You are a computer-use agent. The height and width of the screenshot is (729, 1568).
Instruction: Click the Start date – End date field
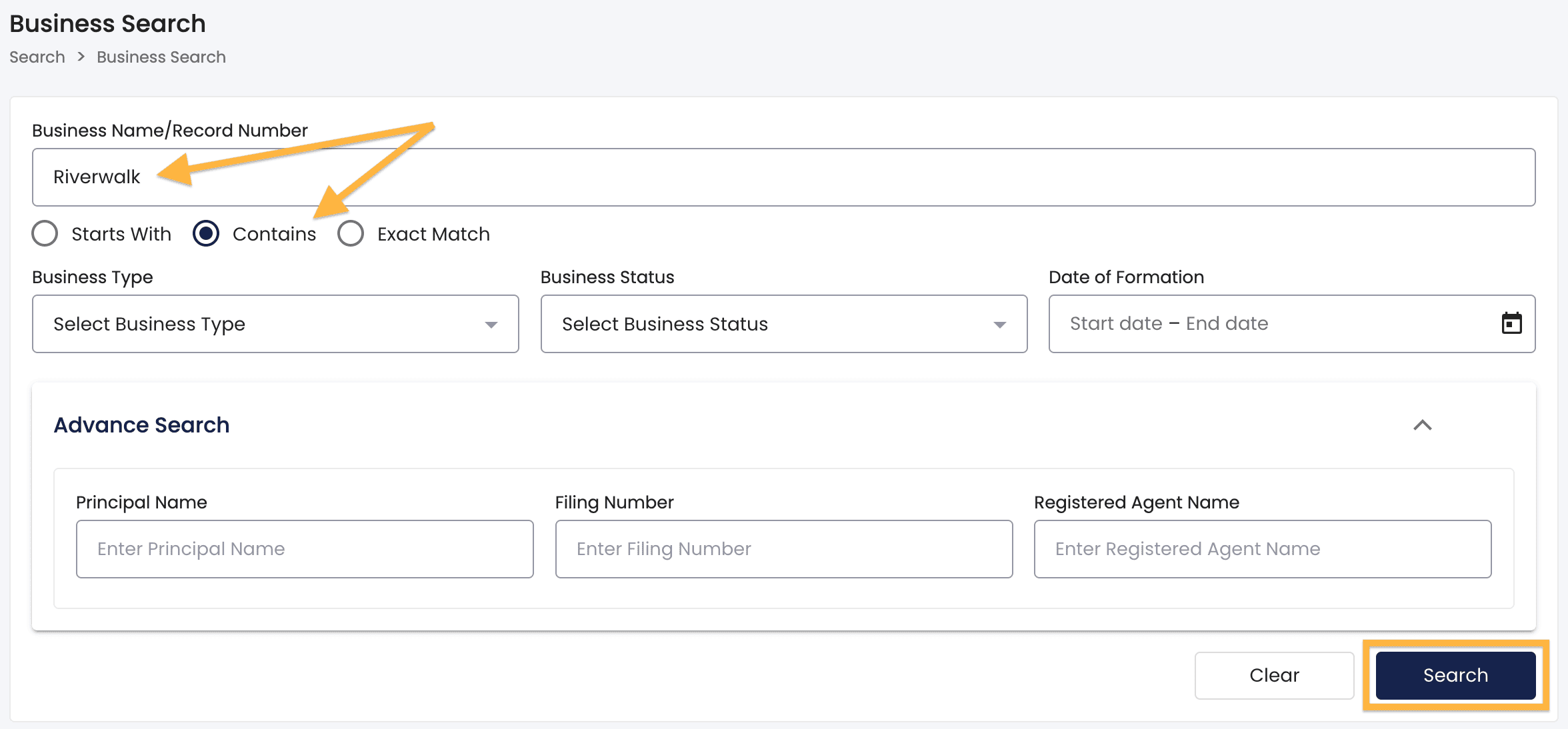1267,324
